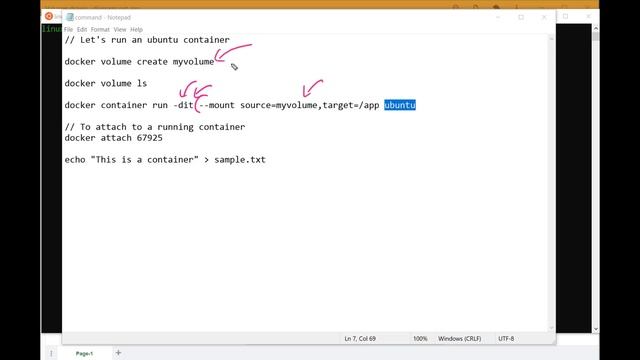Click the UTF-8 encoding status entry
The height and width of the screenshot is (360, 640).
point(506,338)
